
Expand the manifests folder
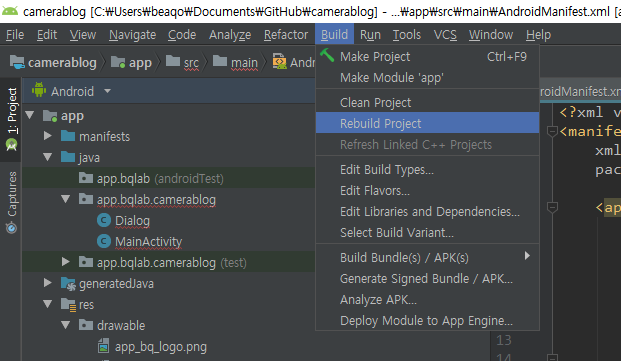pyautogui.click(x=48, y=136)
